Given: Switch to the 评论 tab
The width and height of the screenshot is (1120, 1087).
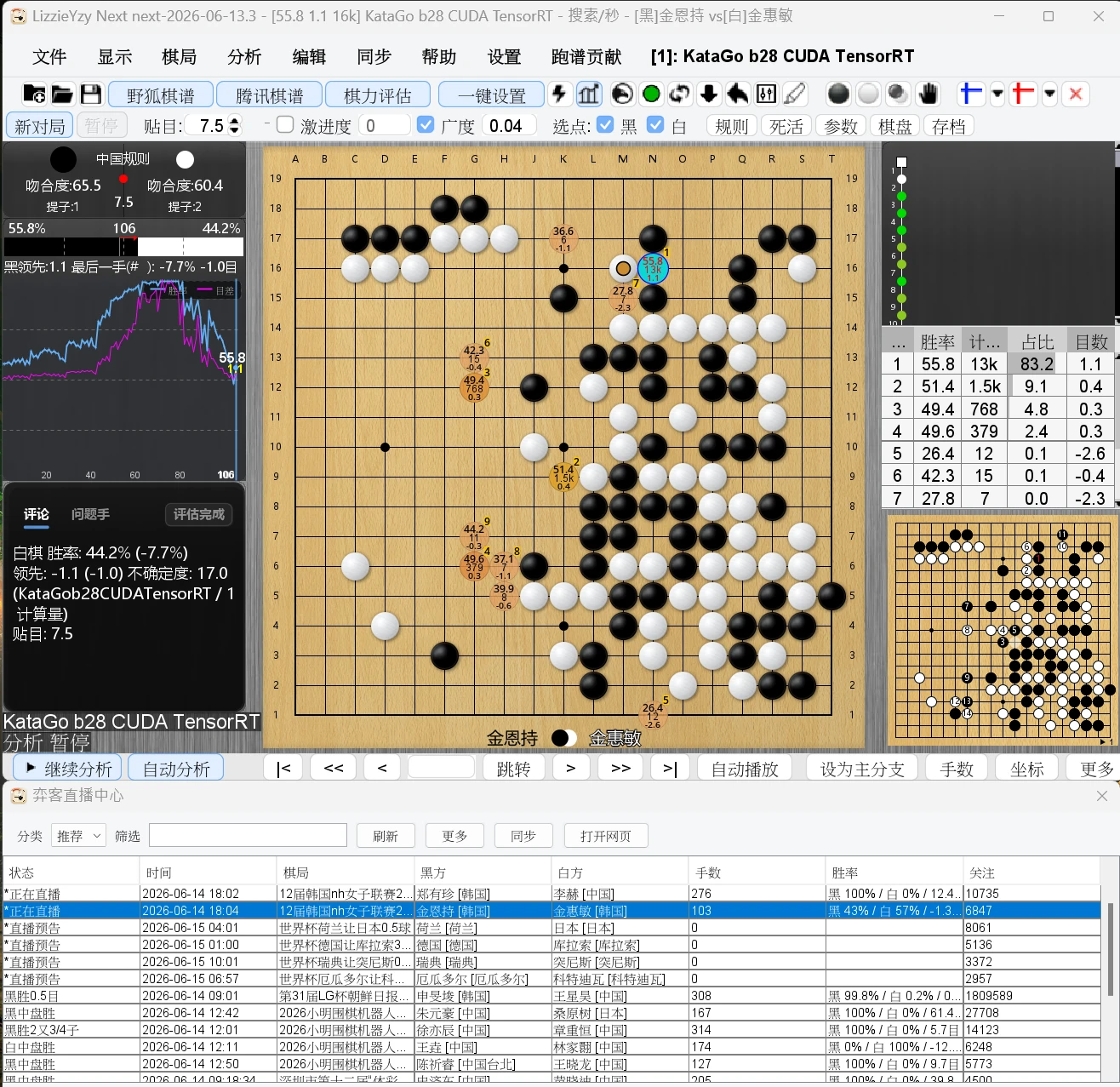Looking at the screenshot, I should tap(37, 514).
